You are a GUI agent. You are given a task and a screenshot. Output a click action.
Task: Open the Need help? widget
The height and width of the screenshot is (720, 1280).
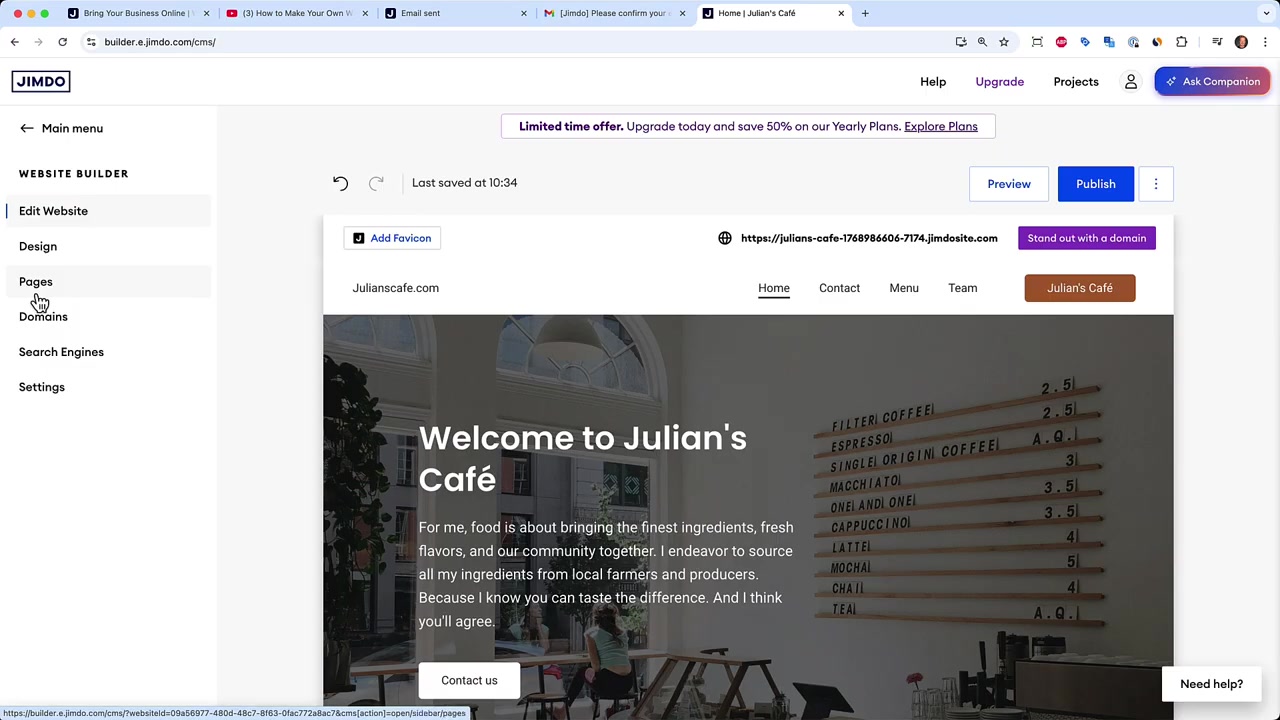(x=1211, y=684)
